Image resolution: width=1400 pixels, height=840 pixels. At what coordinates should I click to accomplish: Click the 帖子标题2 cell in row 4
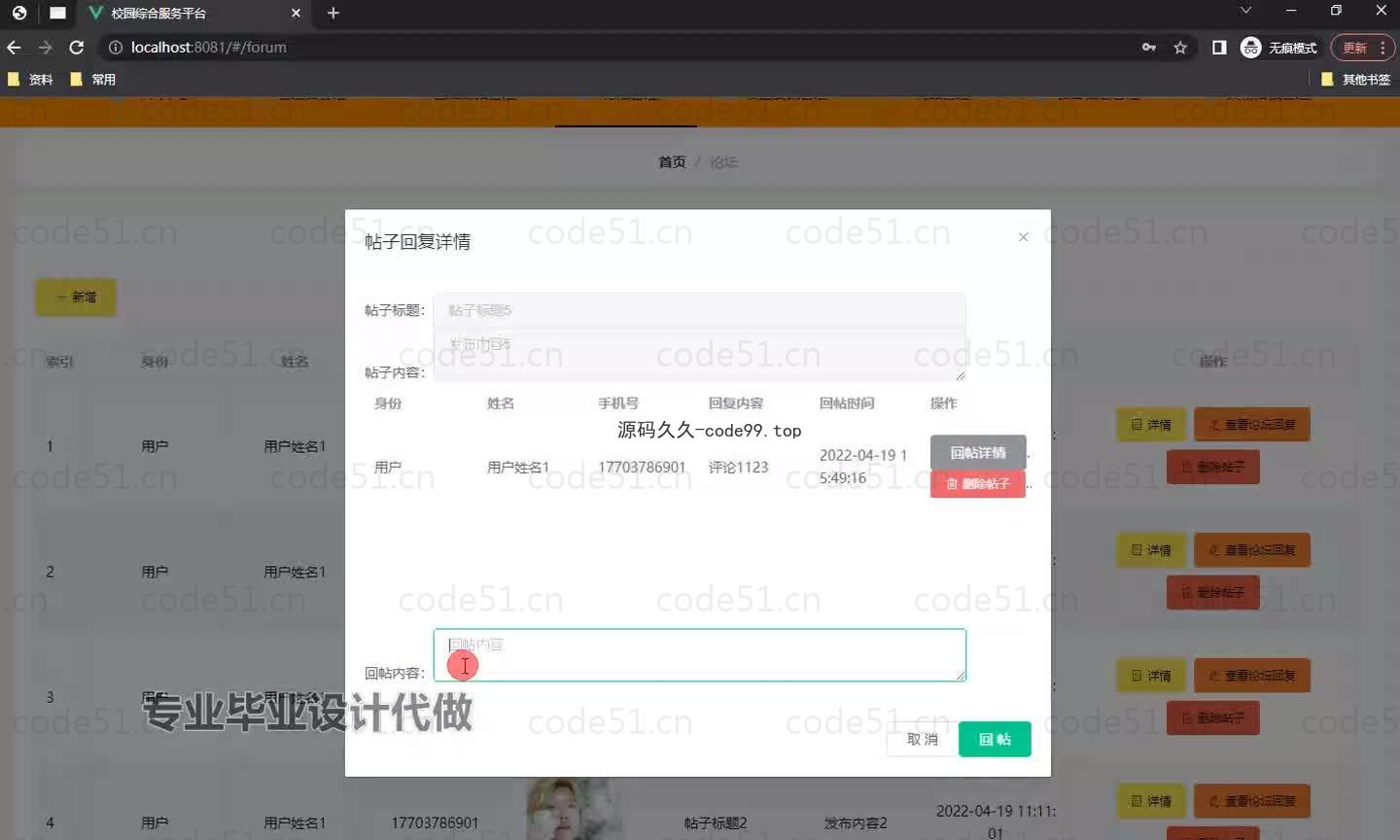click(x=716, y=823)
